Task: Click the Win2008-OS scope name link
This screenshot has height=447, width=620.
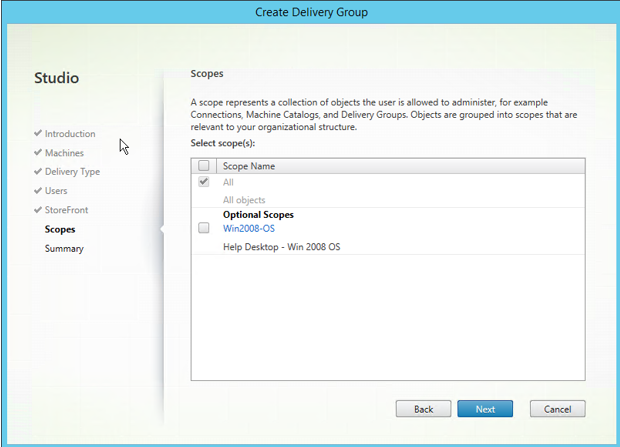Action: click(x=251, y=228)
